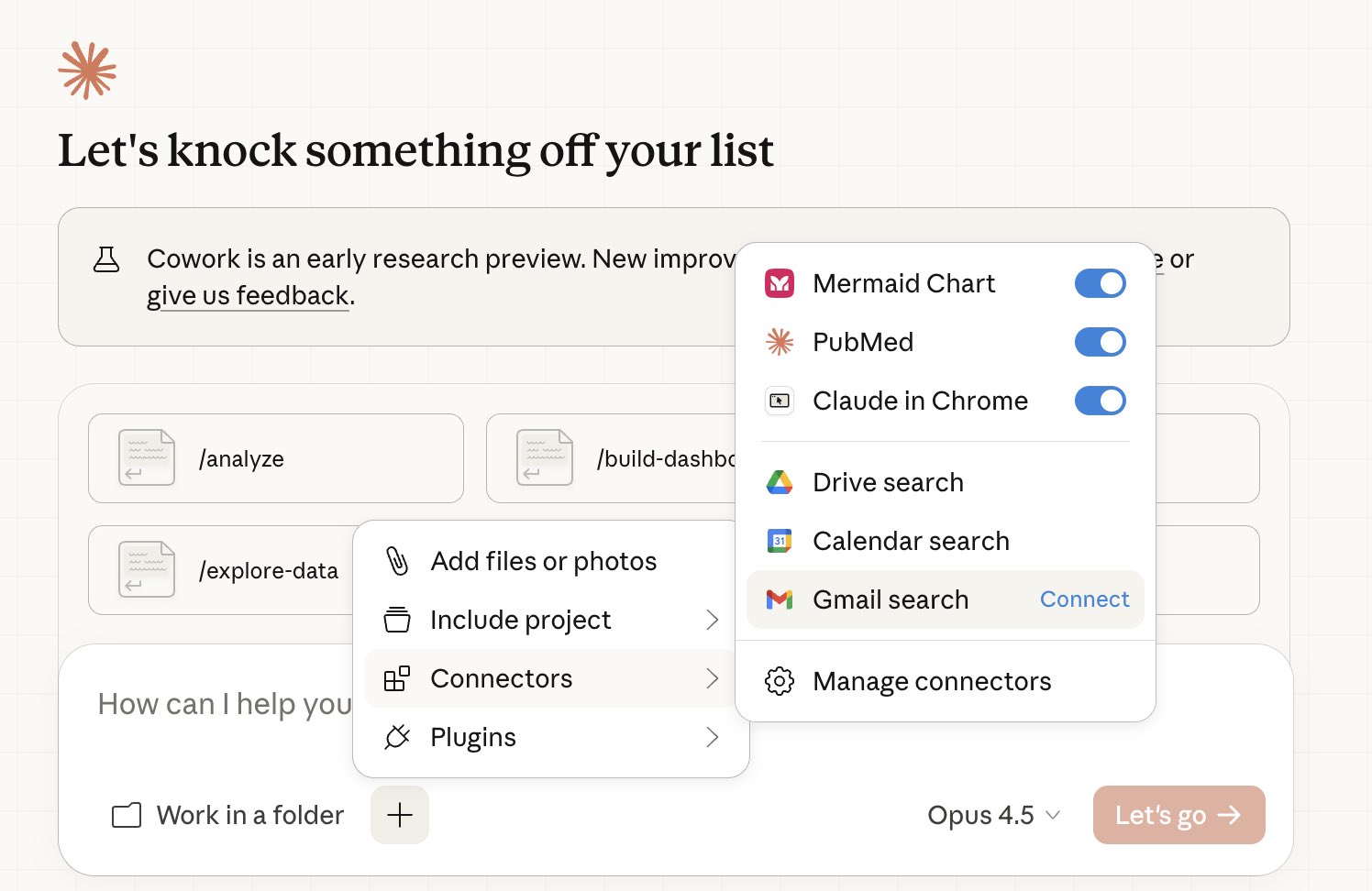The image size is (1372, 891).
Task: Open the give us feedback link
Action: click(x=249, y=295)
